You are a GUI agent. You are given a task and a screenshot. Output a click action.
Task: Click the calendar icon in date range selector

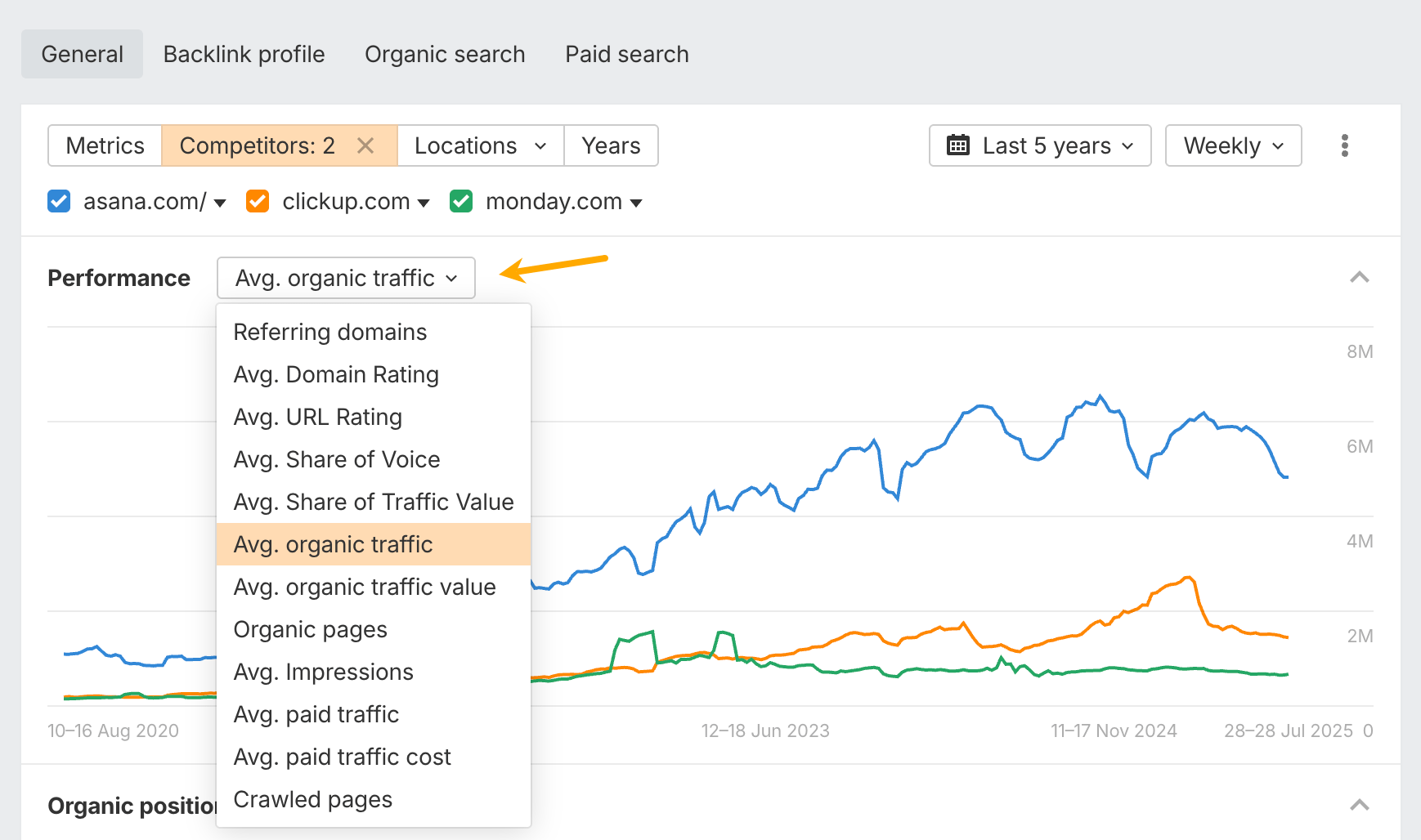pyautogui.click(x=958, y=145)
